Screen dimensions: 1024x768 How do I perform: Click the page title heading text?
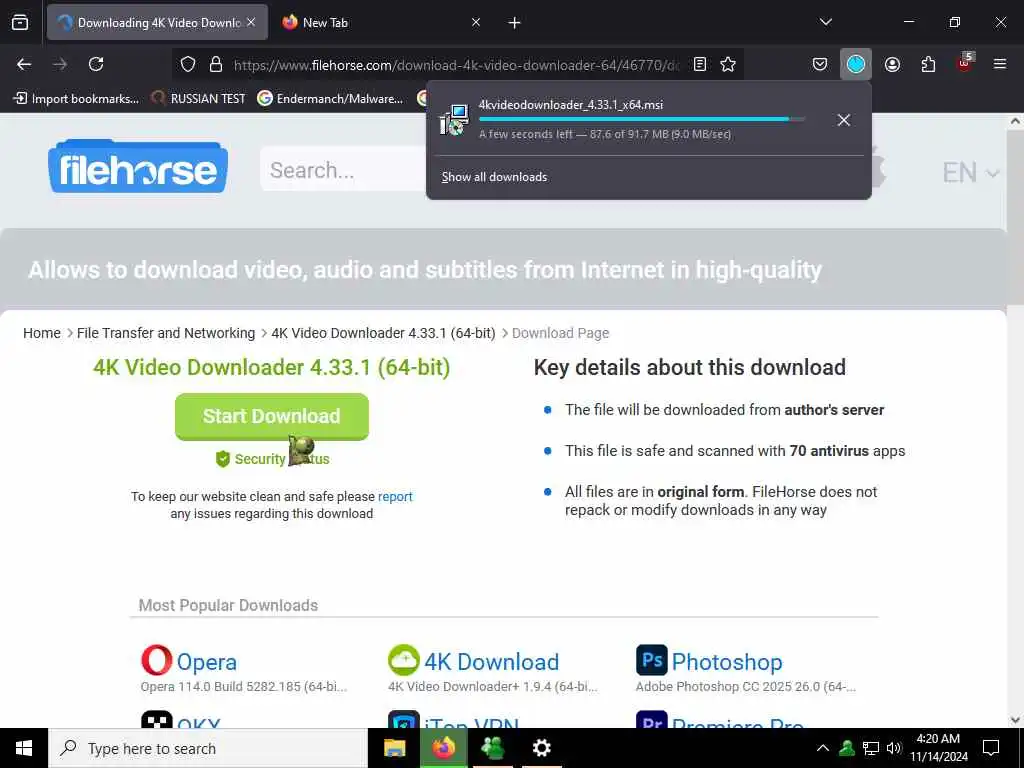tap(272, 367)
